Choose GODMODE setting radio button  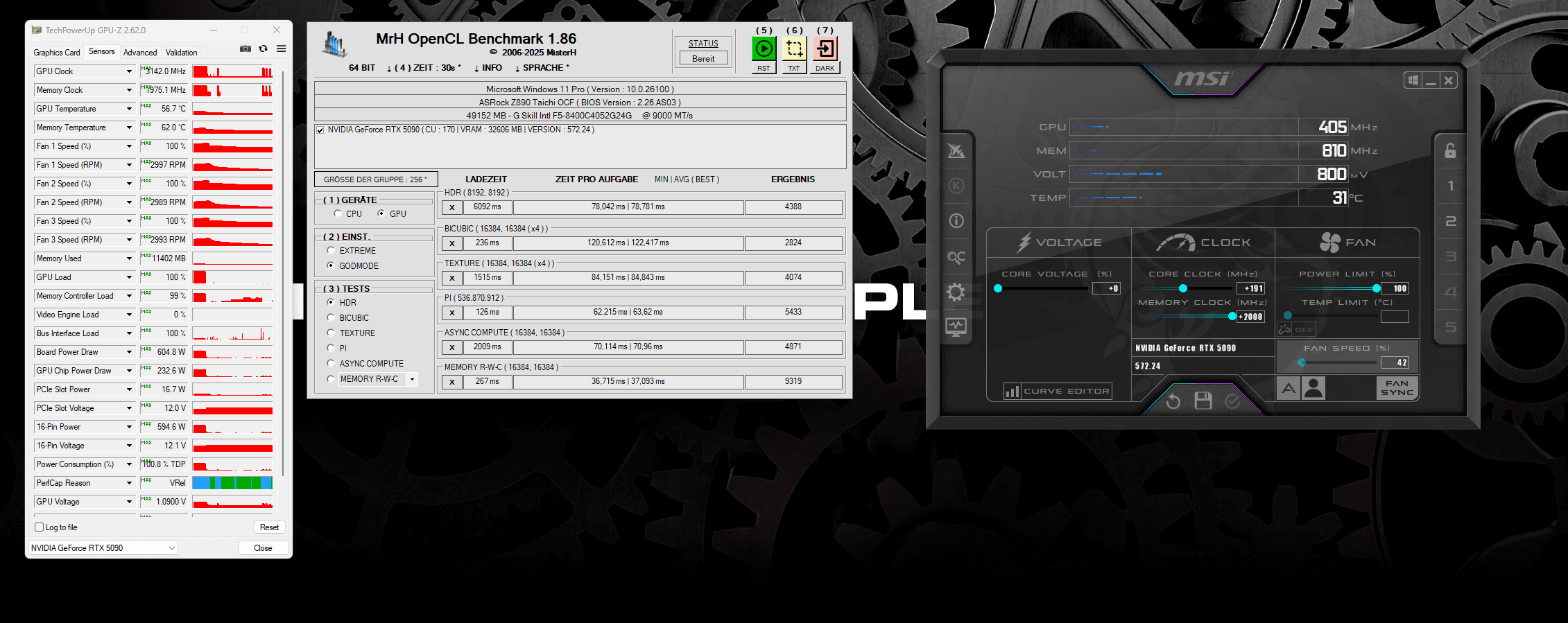(331, 265)
